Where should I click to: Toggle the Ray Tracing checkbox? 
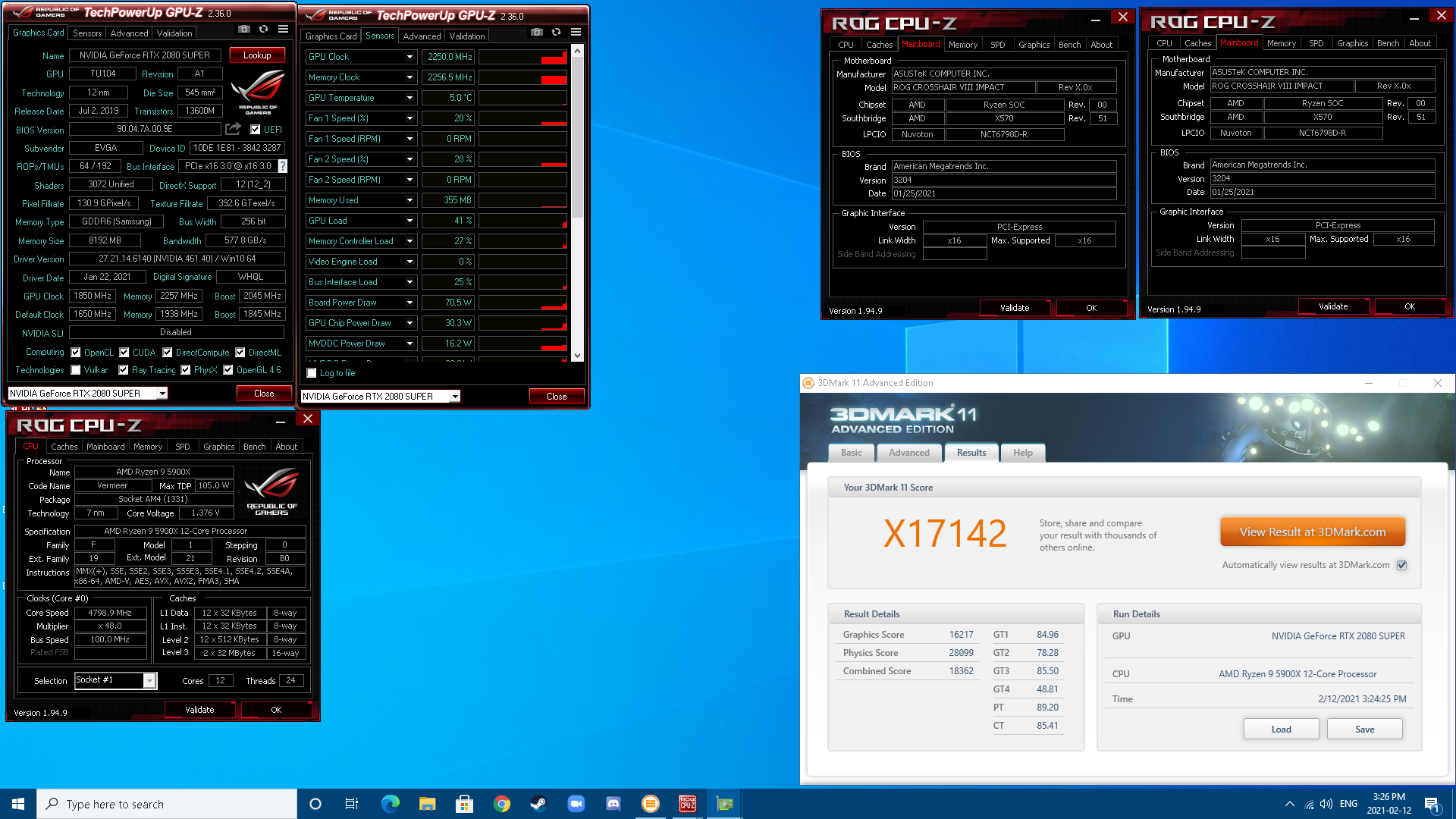(x=124, y=370)
